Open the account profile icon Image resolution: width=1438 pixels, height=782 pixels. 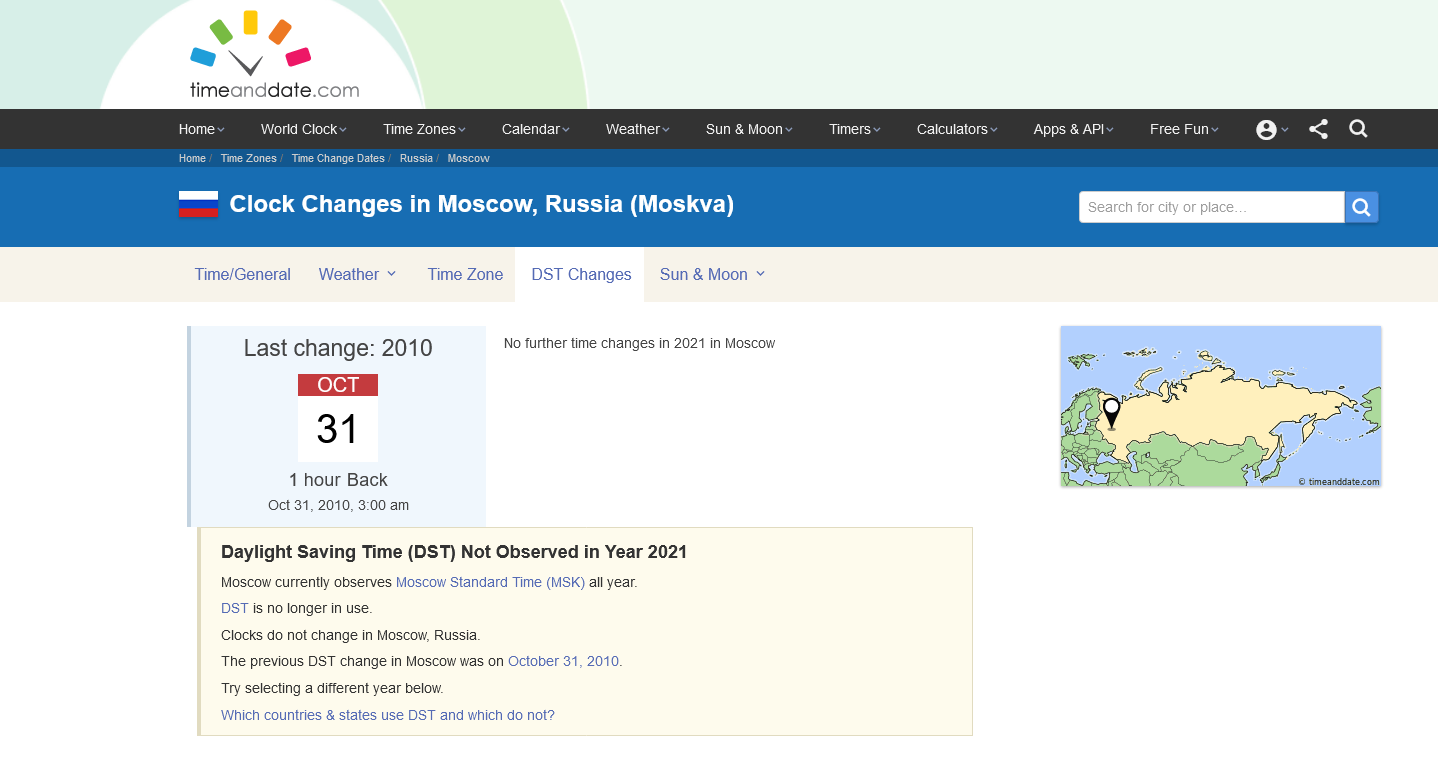tap(1266, 130)
